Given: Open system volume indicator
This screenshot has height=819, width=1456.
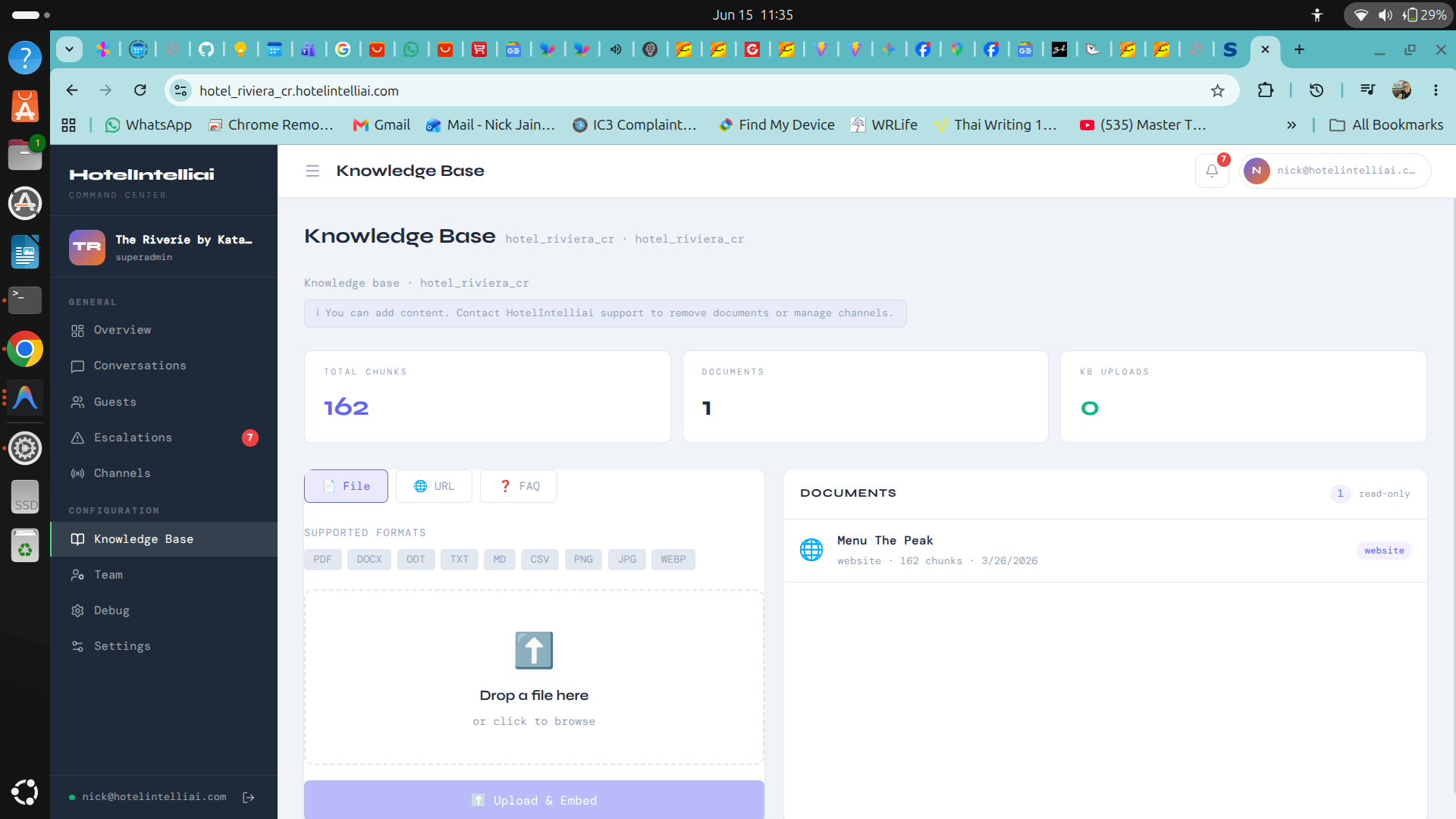Looking at the screenshot, I should 1385,15.
